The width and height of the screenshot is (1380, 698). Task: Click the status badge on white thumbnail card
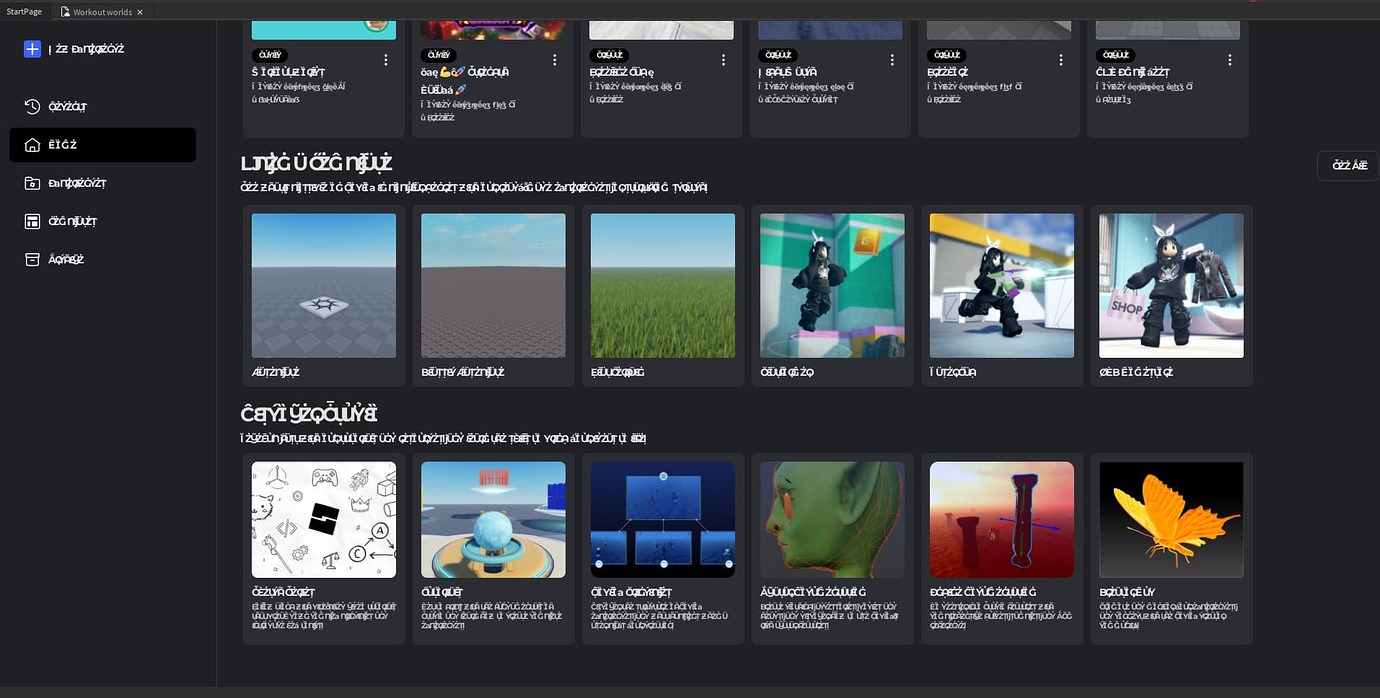pyautogui.click(x=610, y=55)
